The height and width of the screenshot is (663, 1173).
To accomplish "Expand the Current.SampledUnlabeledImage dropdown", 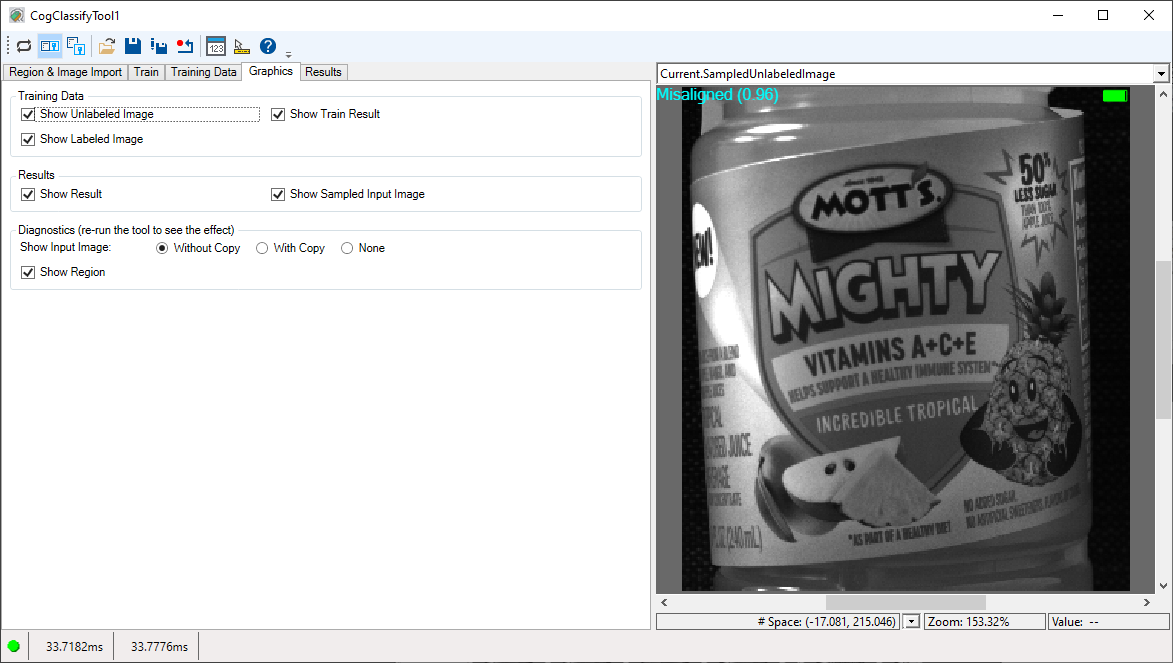I will [1160, 74].
